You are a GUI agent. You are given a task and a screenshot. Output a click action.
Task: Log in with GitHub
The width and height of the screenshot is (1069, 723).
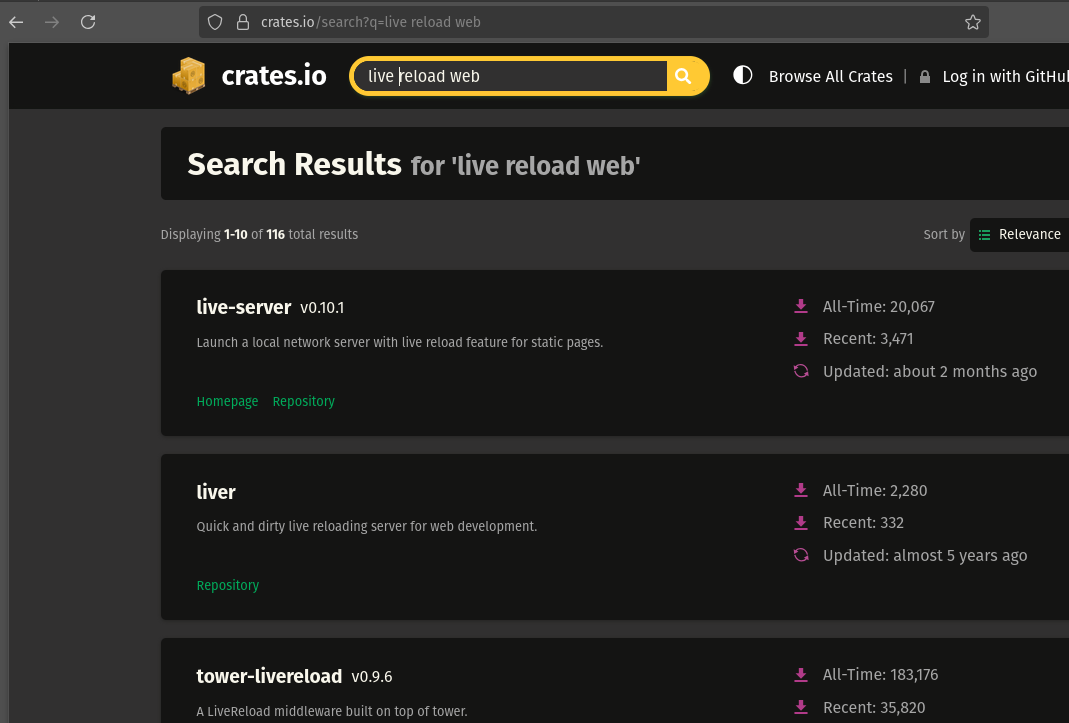pos(1005,76)
